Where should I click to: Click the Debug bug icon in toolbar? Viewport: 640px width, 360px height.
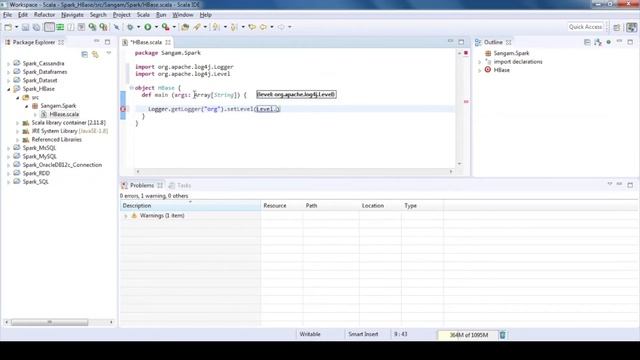coord(130,27)
